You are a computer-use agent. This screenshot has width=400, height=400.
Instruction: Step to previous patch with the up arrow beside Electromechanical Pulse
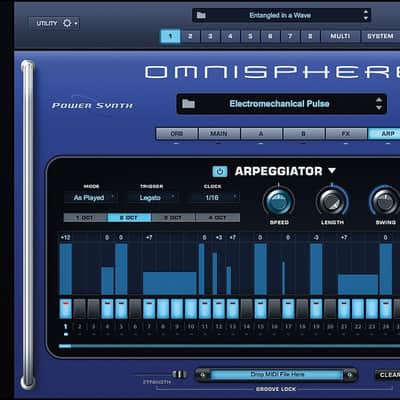(379, 100)
